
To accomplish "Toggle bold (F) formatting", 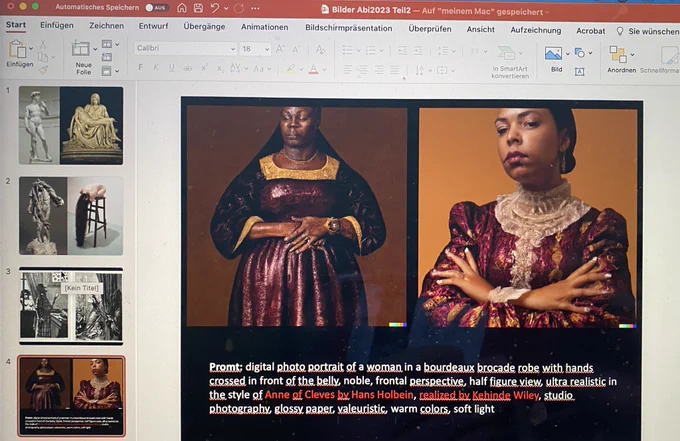I will tap(141, 67).
